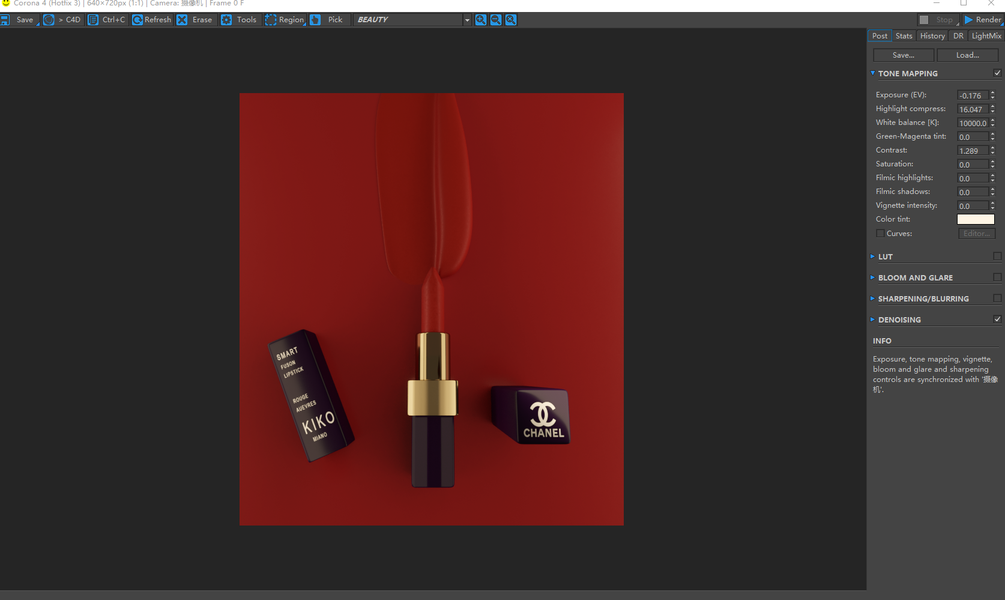Expand the BLOOM AND GLARE section

(872, 278)
